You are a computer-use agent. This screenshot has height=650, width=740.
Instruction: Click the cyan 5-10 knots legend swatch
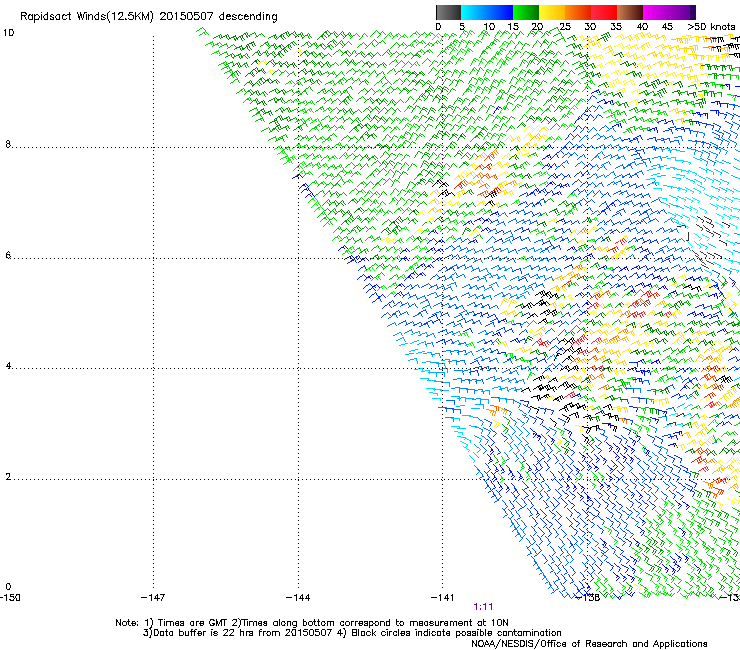[474, 12]
